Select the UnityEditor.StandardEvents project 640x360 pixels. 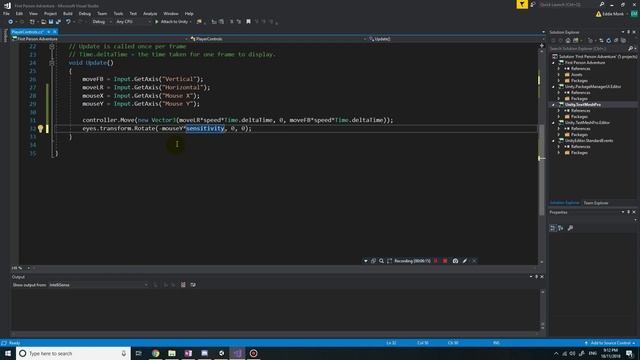(x=589, y=141)
